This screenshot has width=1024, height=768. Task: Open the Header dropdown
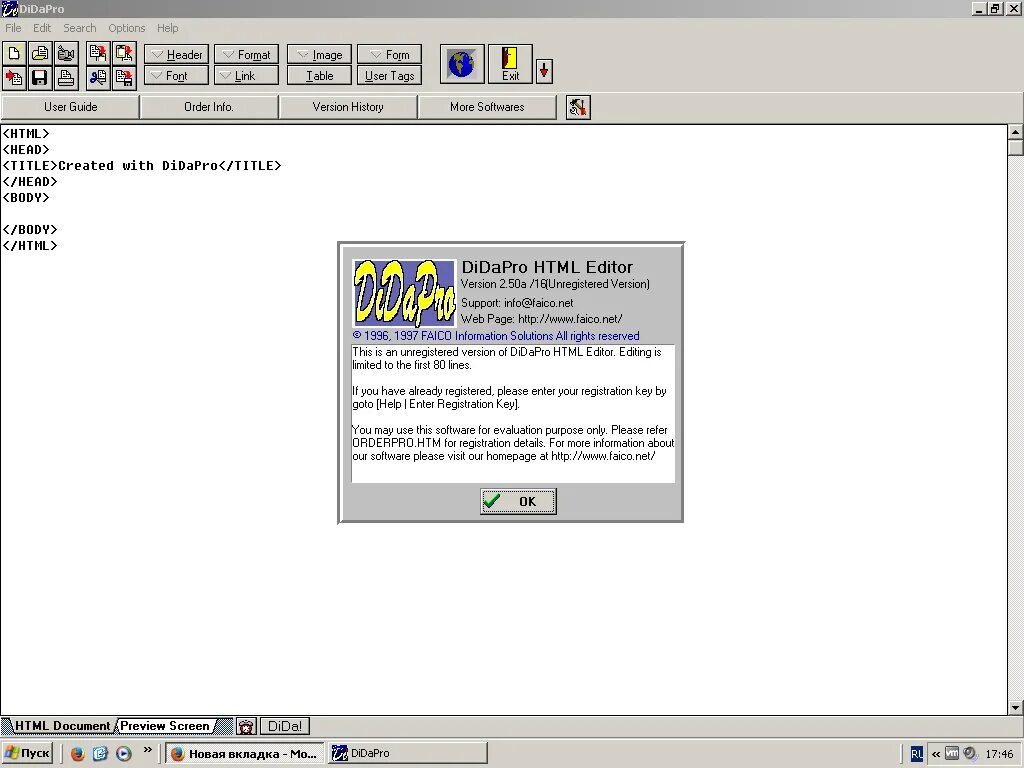click(x=176, y=55)
